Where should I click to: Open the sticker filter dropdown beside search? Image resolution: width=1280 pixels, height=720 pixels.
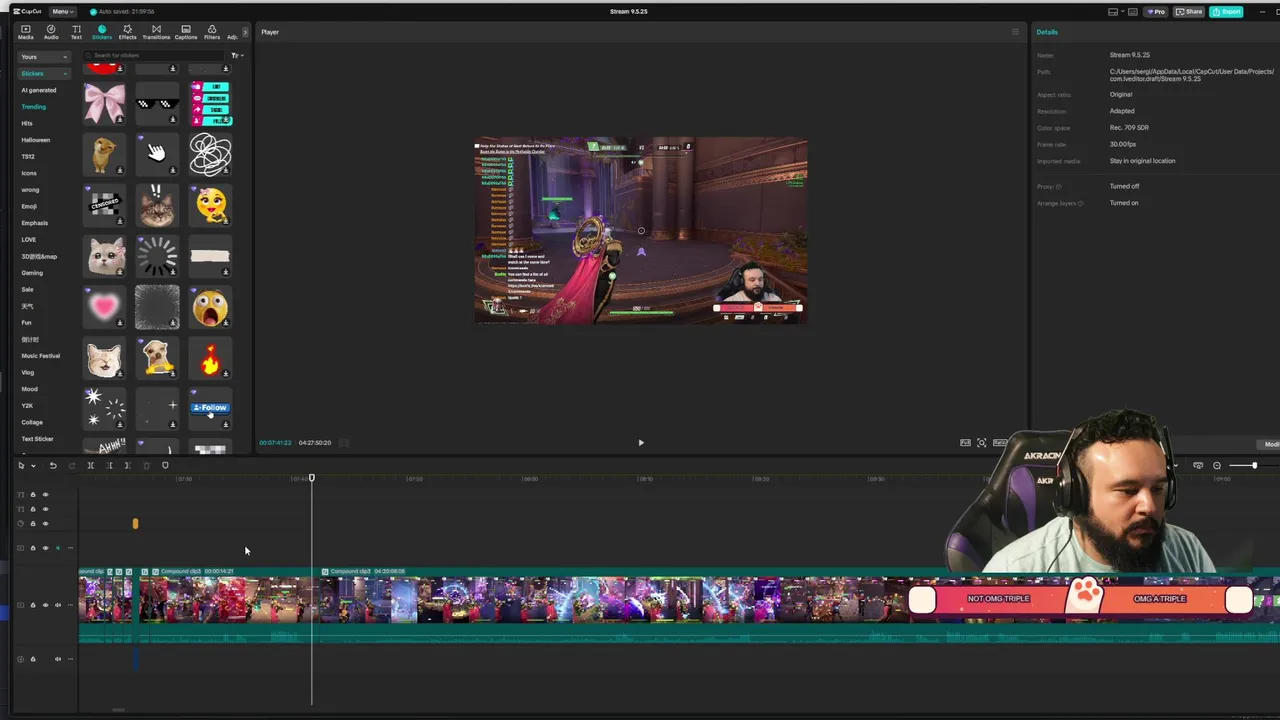tap(236, 55)
